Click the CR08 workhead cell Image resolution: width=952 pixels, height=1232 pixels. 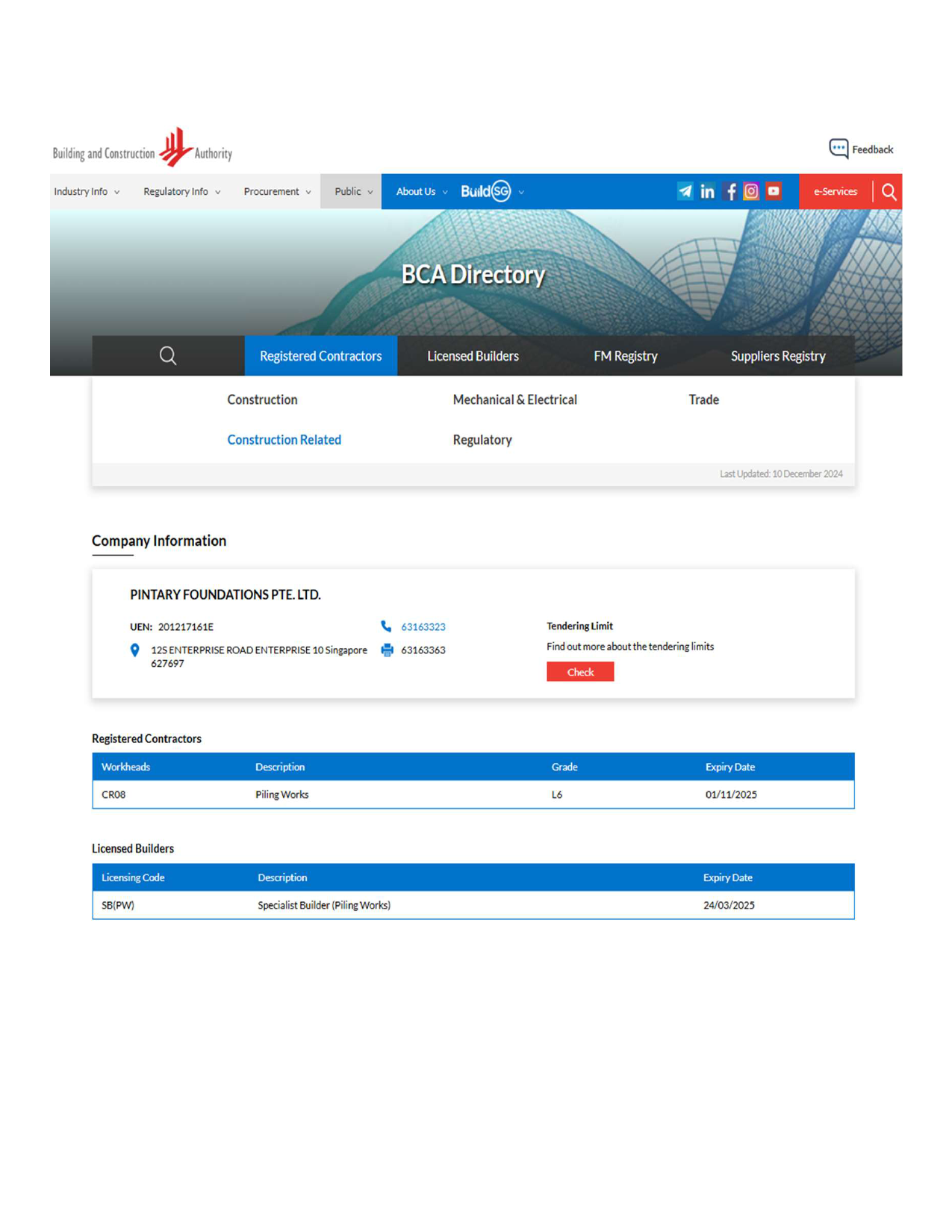pos(113,794)
